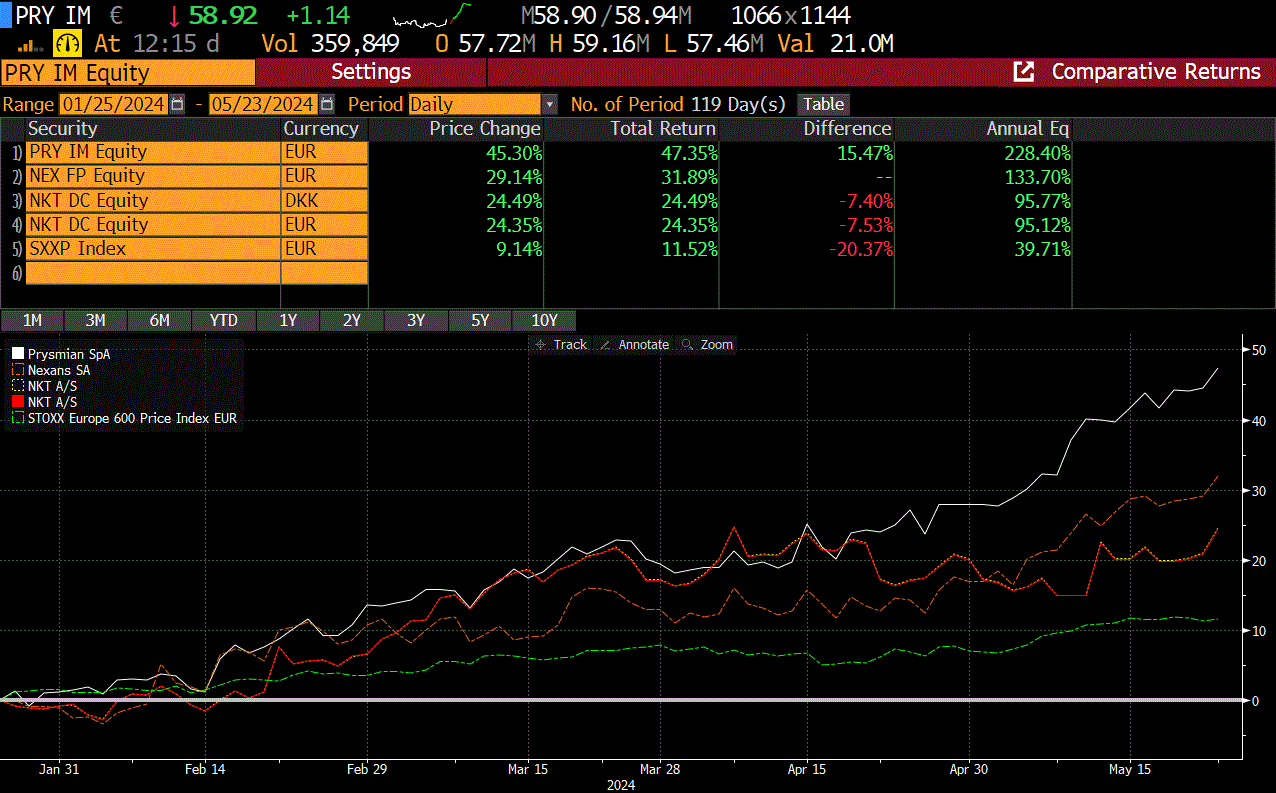The width and height of the screenshot is (1276, 793).
Task: Click the intraday sparkline chart
Action: click(x=432, y=17)
